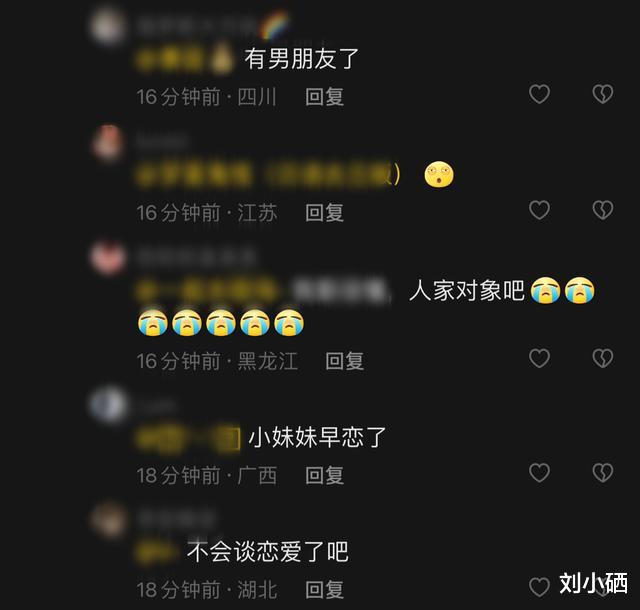This screenshot has height=610, width=640.
Task: Like the Sichuan comment with heart icon
Action: pos(539,94)
